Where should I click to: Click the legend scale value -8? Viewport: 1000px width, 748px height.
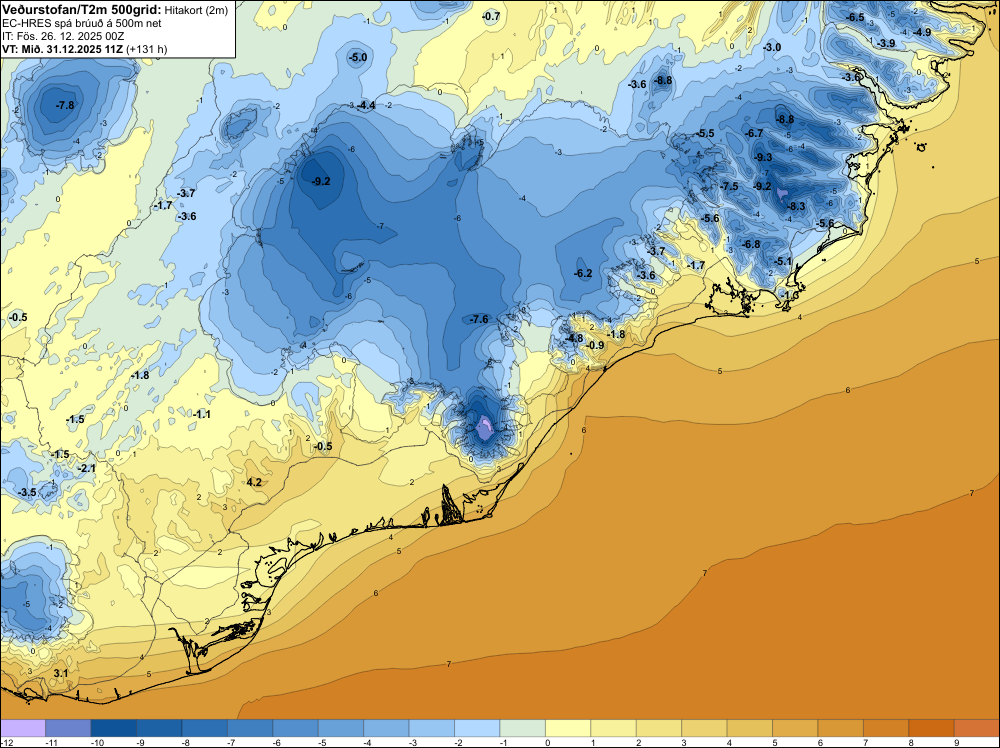[184, 742]
